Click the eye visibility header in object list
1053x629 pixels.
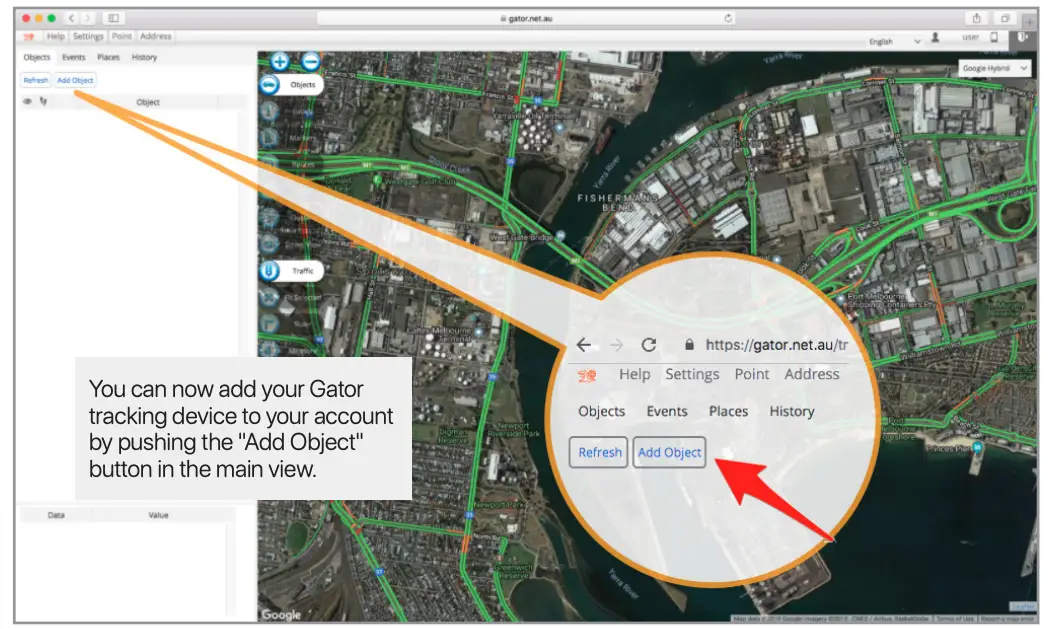click(x=28, y=101)
